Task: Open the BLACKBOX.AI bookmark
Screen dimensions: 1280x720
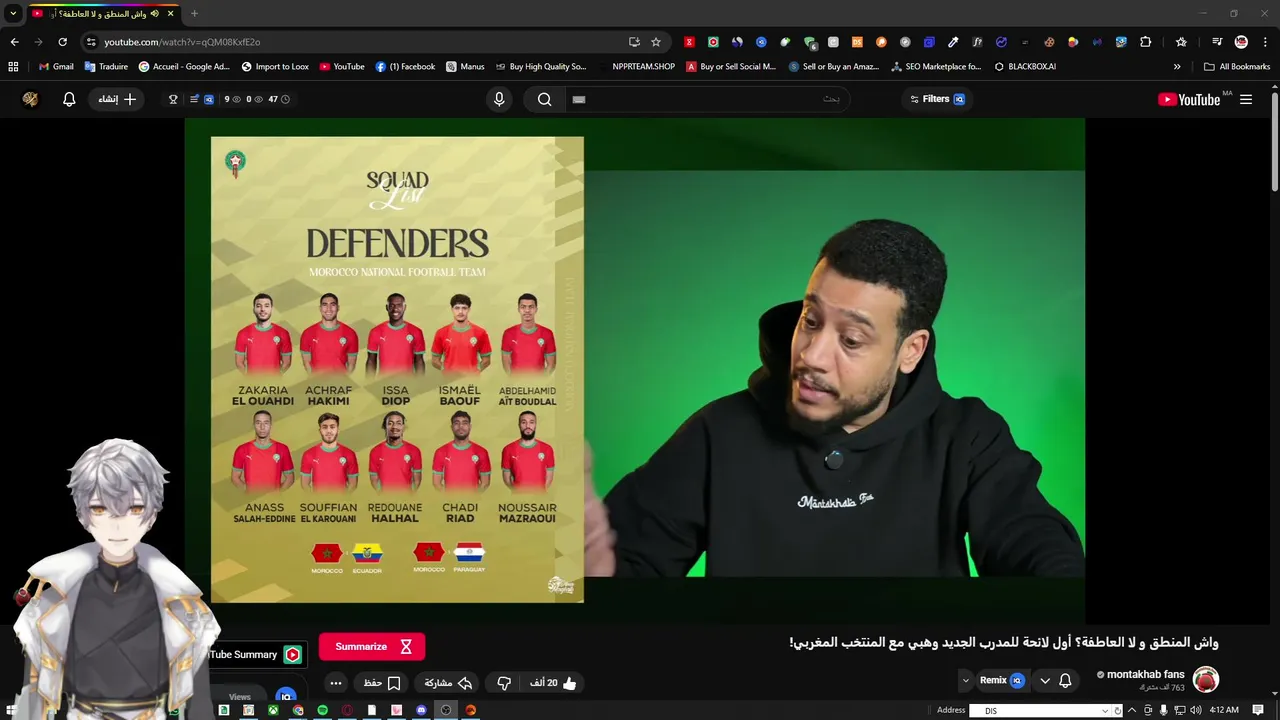Action: point(1025,67)
